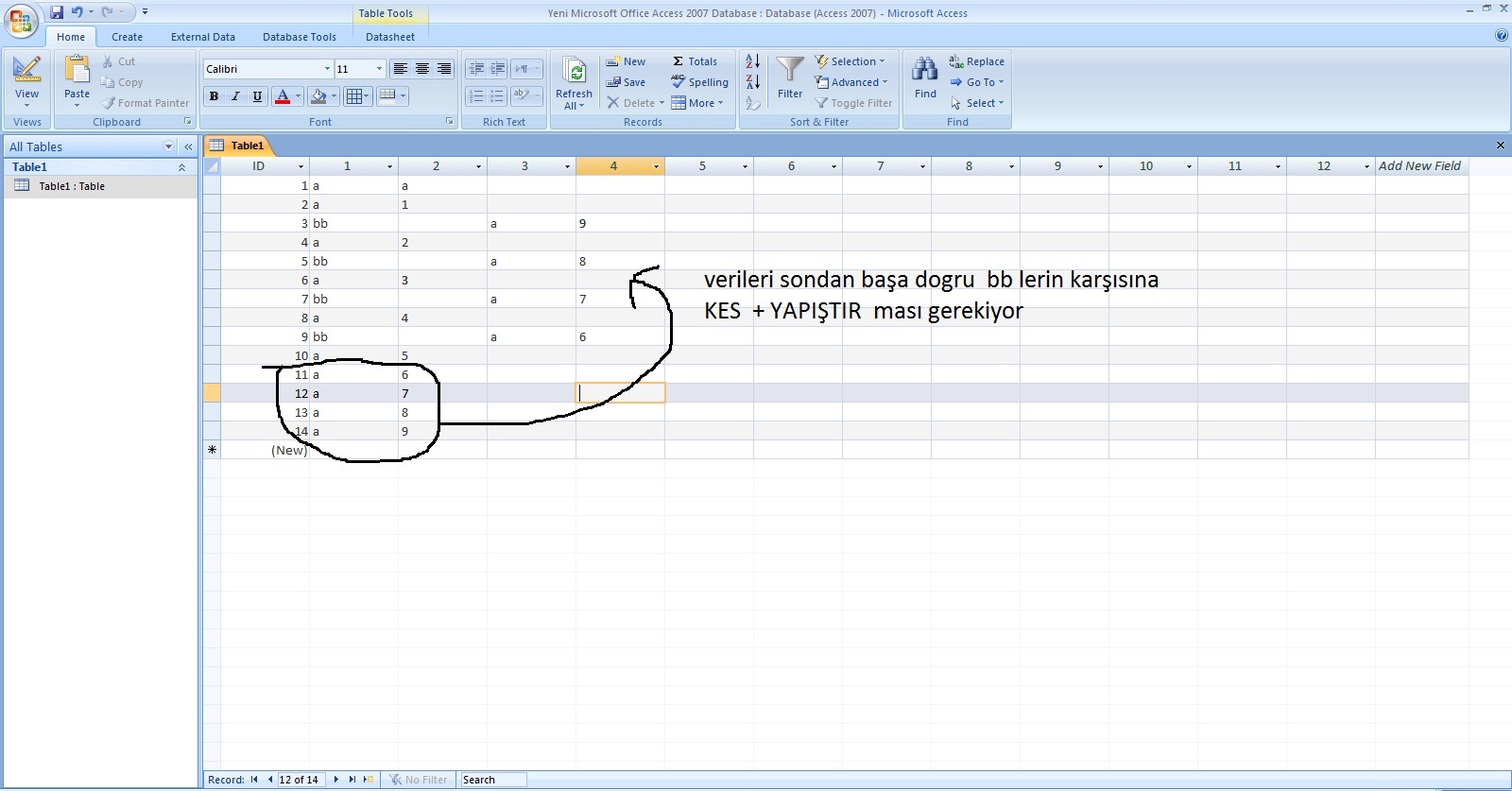Toggle Underline formatting

(x=257, y=96)
